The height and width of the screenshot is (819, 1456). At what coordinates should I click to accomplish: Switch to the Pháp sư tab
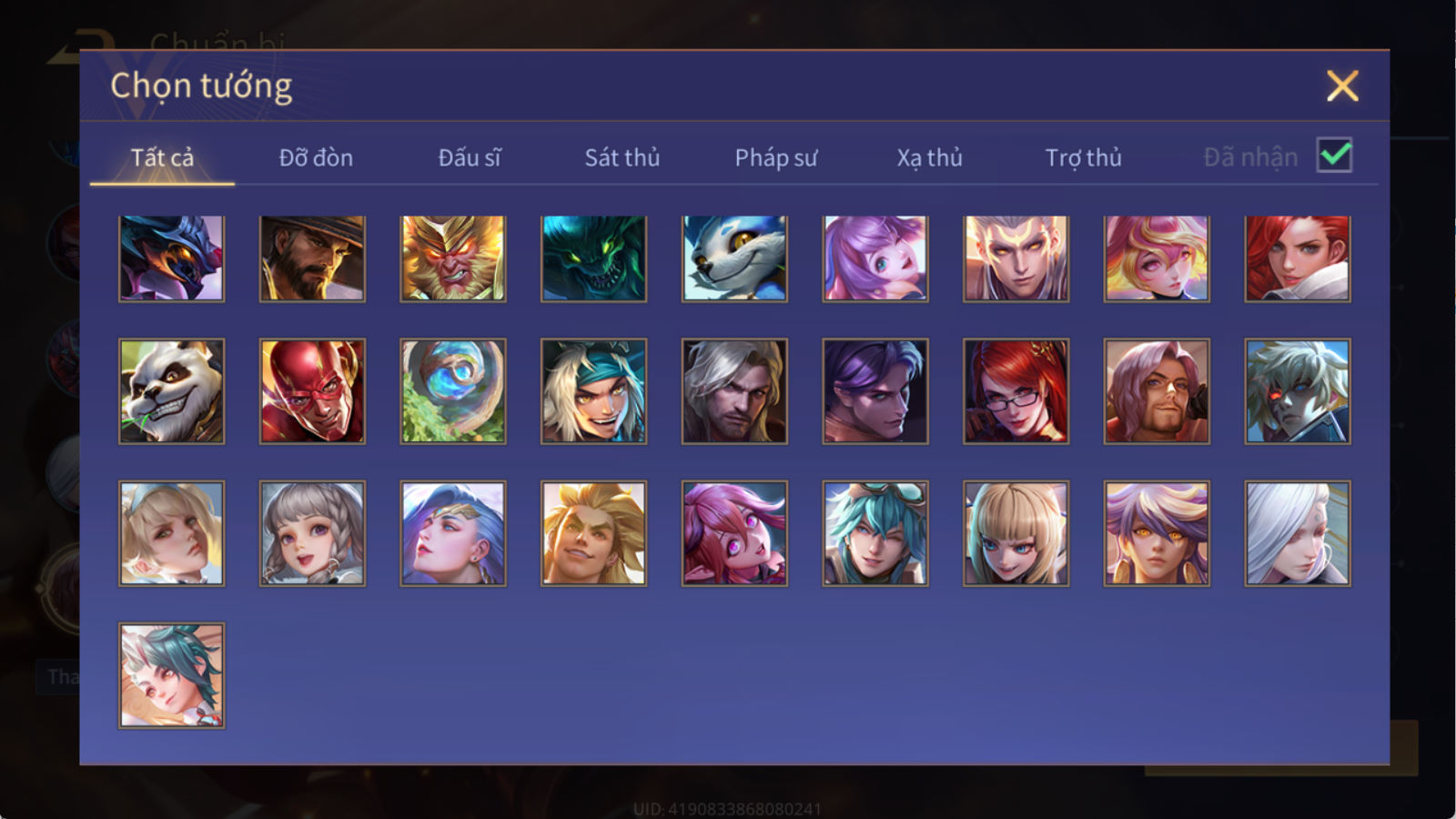tap(776, 157)
